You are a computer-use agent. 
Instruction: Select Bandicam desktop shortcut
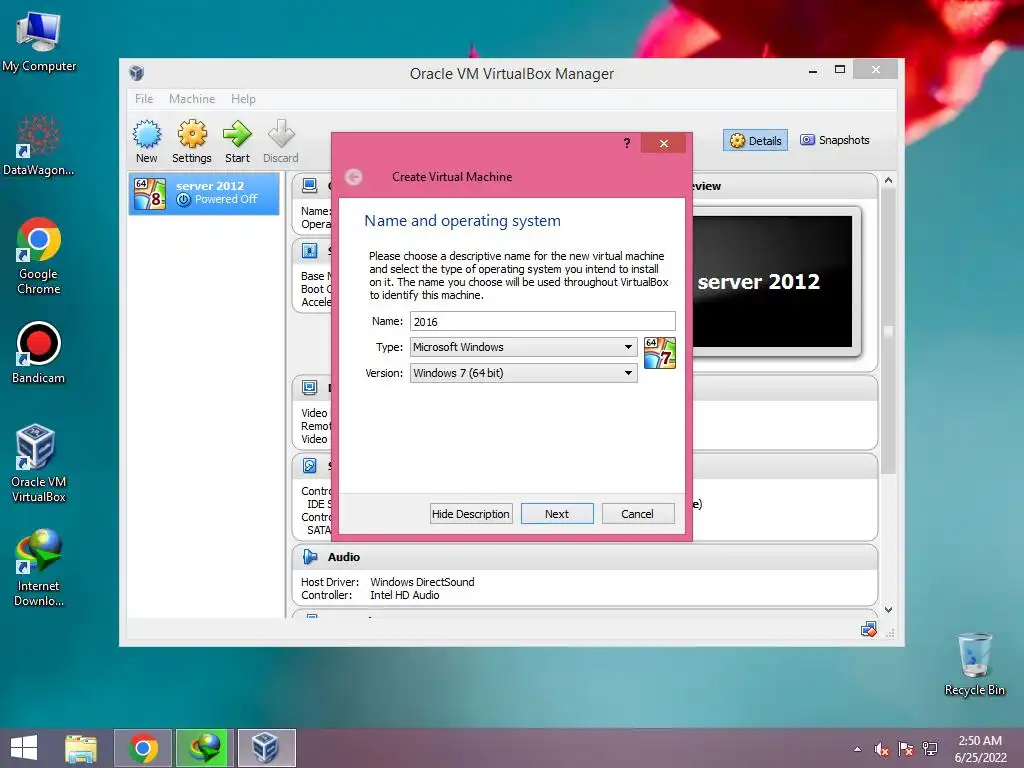(x=39, y=353)
